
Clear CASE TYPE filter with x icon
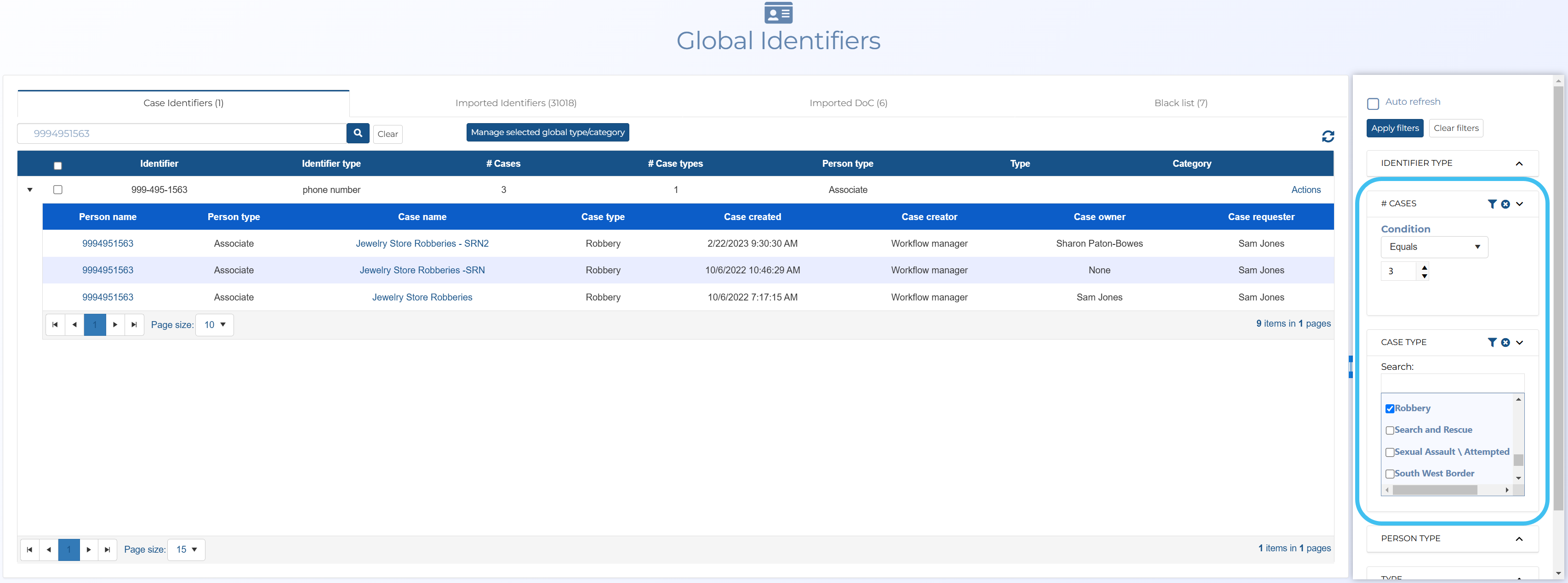pos(1505,343)
